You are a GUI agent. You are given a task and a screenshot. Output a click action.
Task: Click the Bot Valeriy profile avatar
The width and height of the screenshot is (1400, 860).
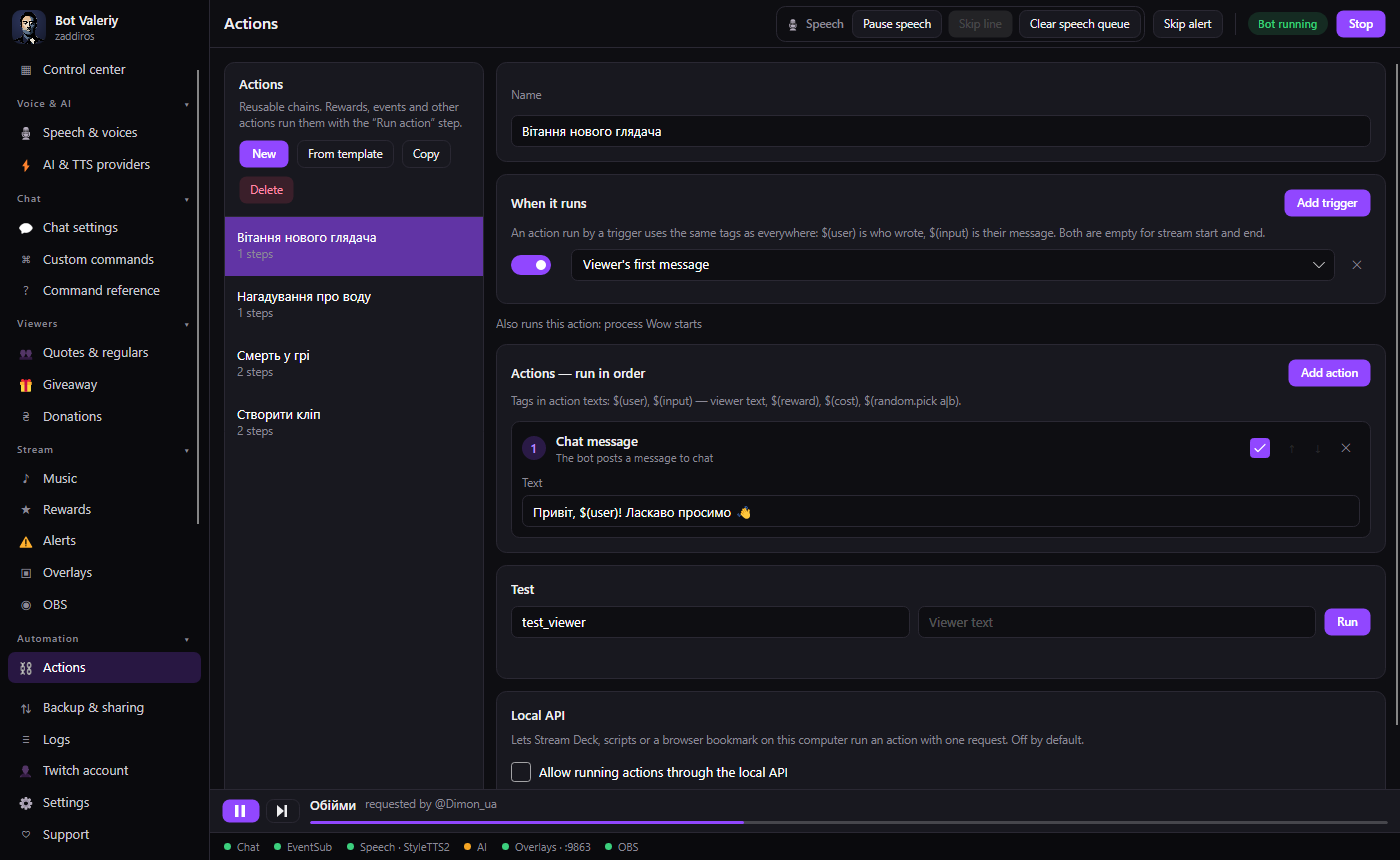point(29,27)
